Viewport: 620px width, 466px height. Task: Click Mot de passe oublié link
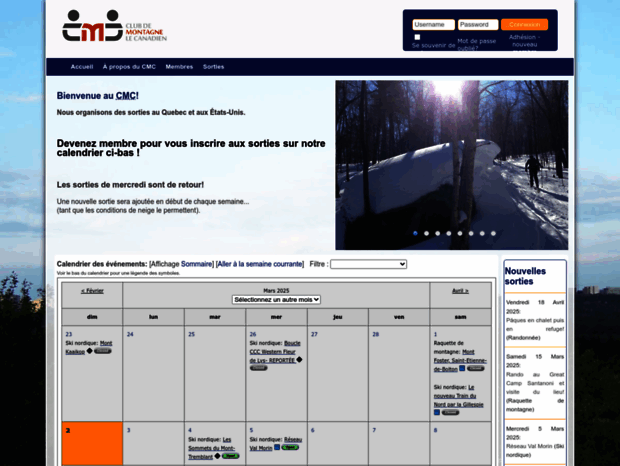coord(476,44)
